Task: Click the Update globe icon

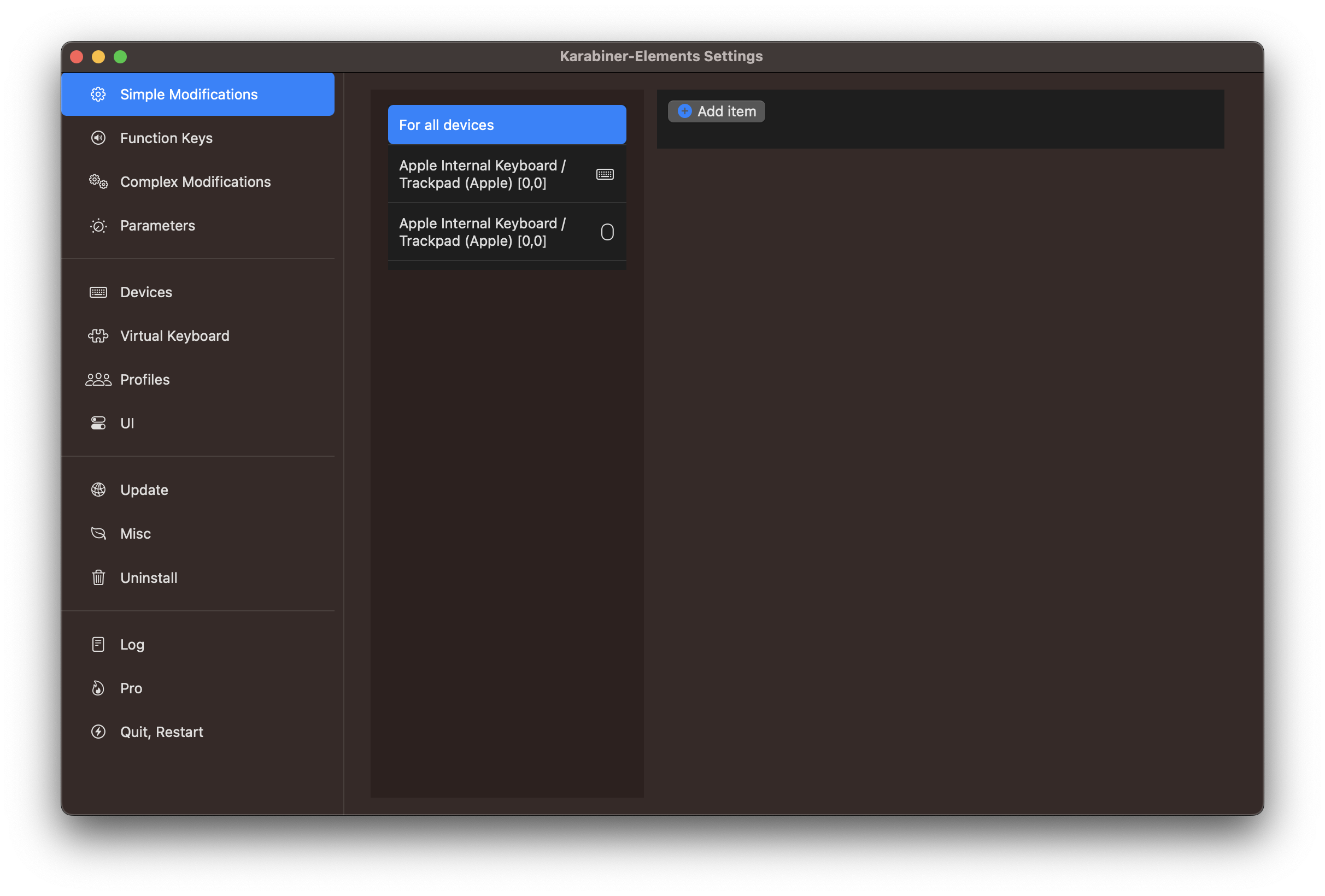Action: [x=98, y=490]
